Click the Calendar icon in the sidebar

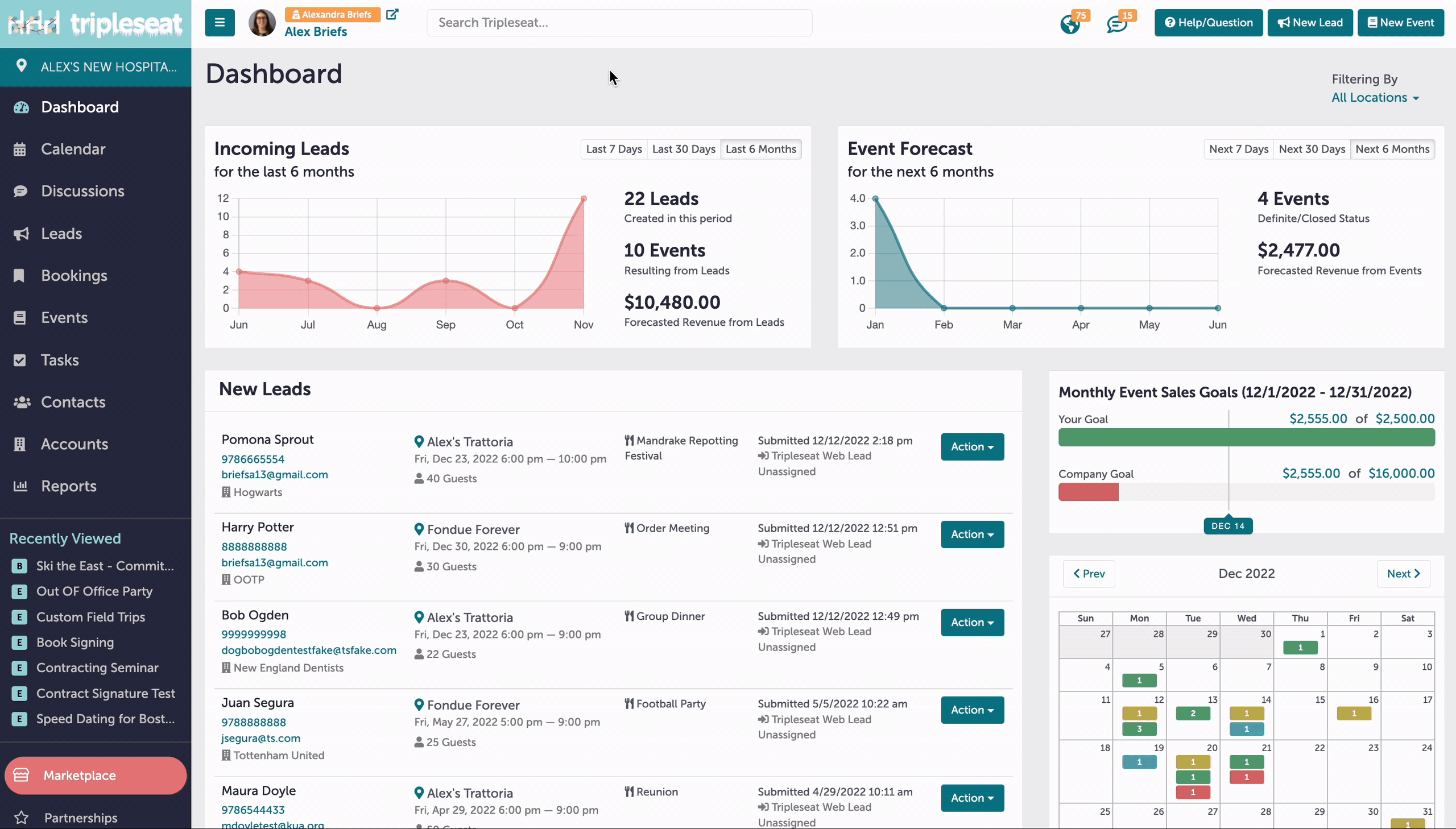(20, 149)
